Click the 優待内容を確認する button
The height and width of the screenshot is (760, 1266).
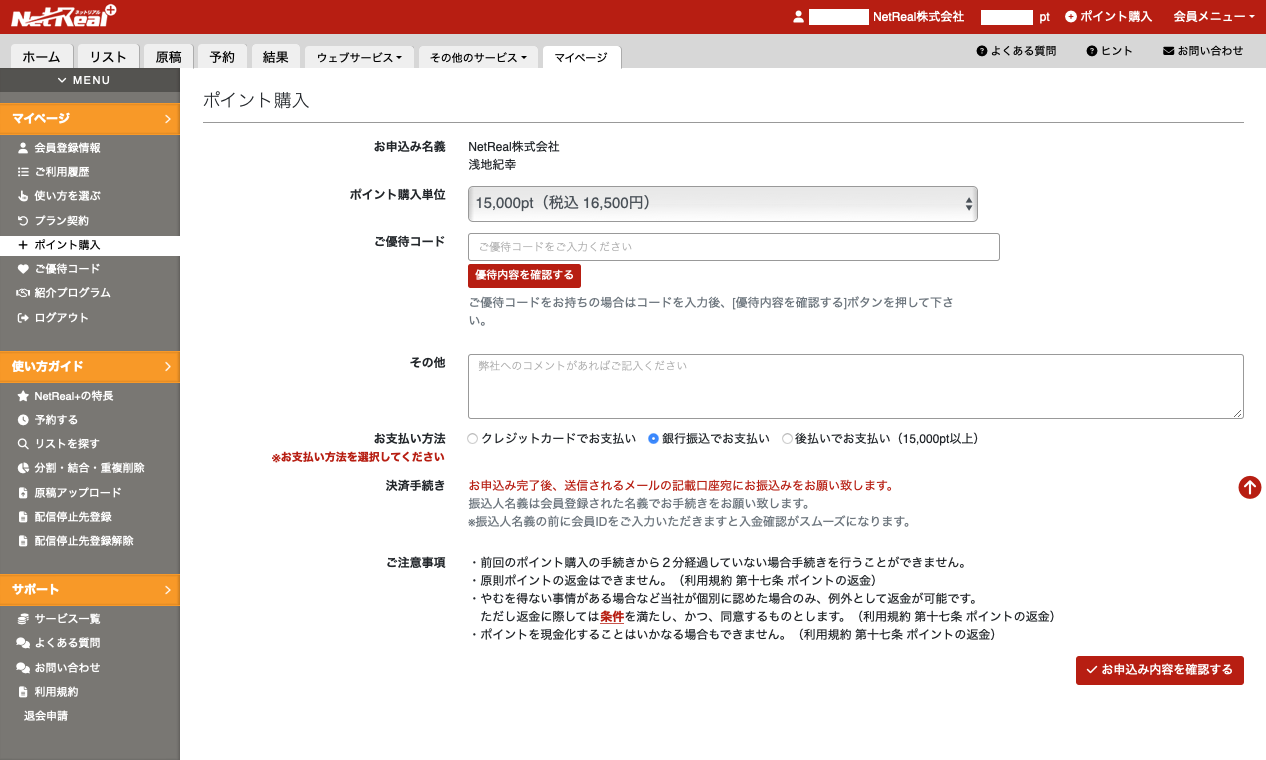524,275
